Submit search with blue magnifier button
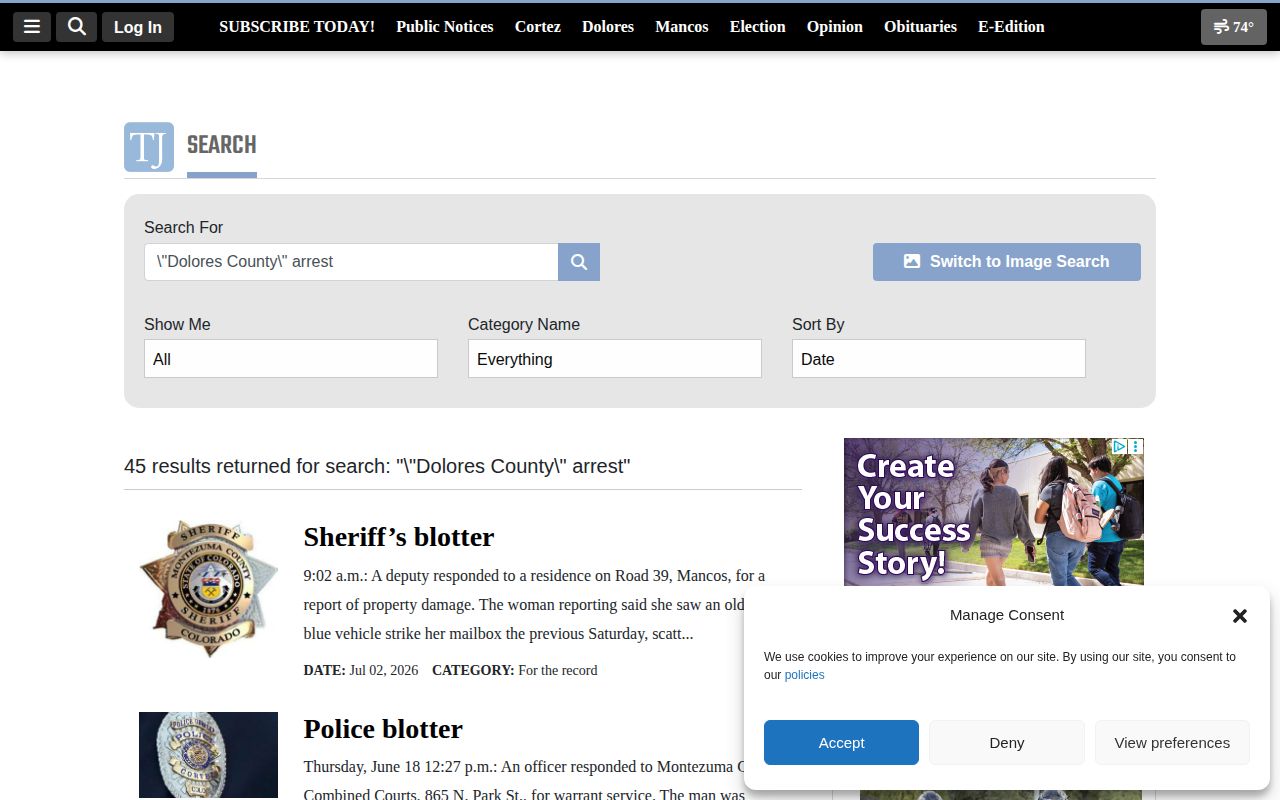This screenshot has height=800, width=1280. click(x=579, y=262)
